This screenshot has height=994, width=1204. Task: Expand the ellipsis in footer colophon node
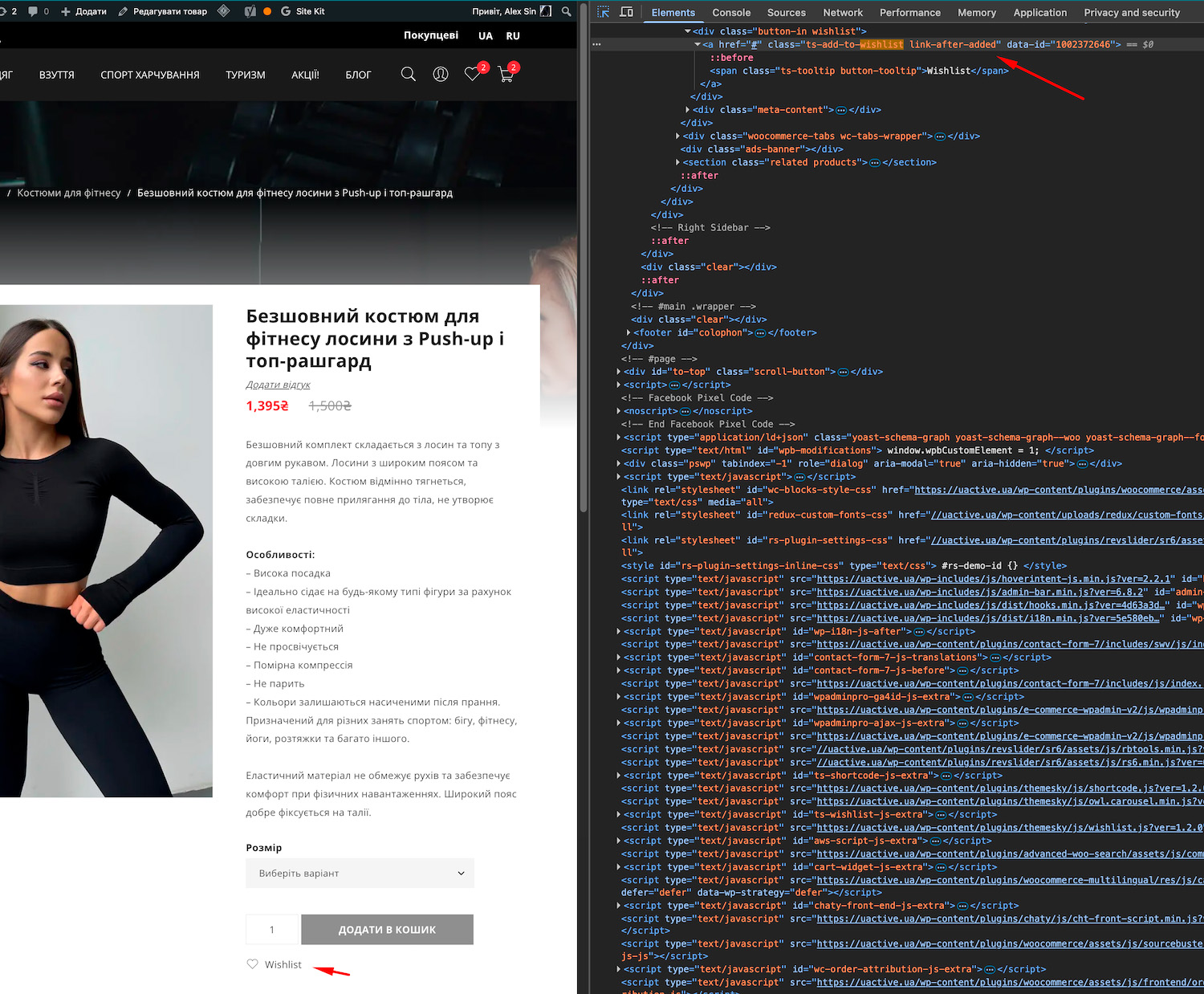760,333
